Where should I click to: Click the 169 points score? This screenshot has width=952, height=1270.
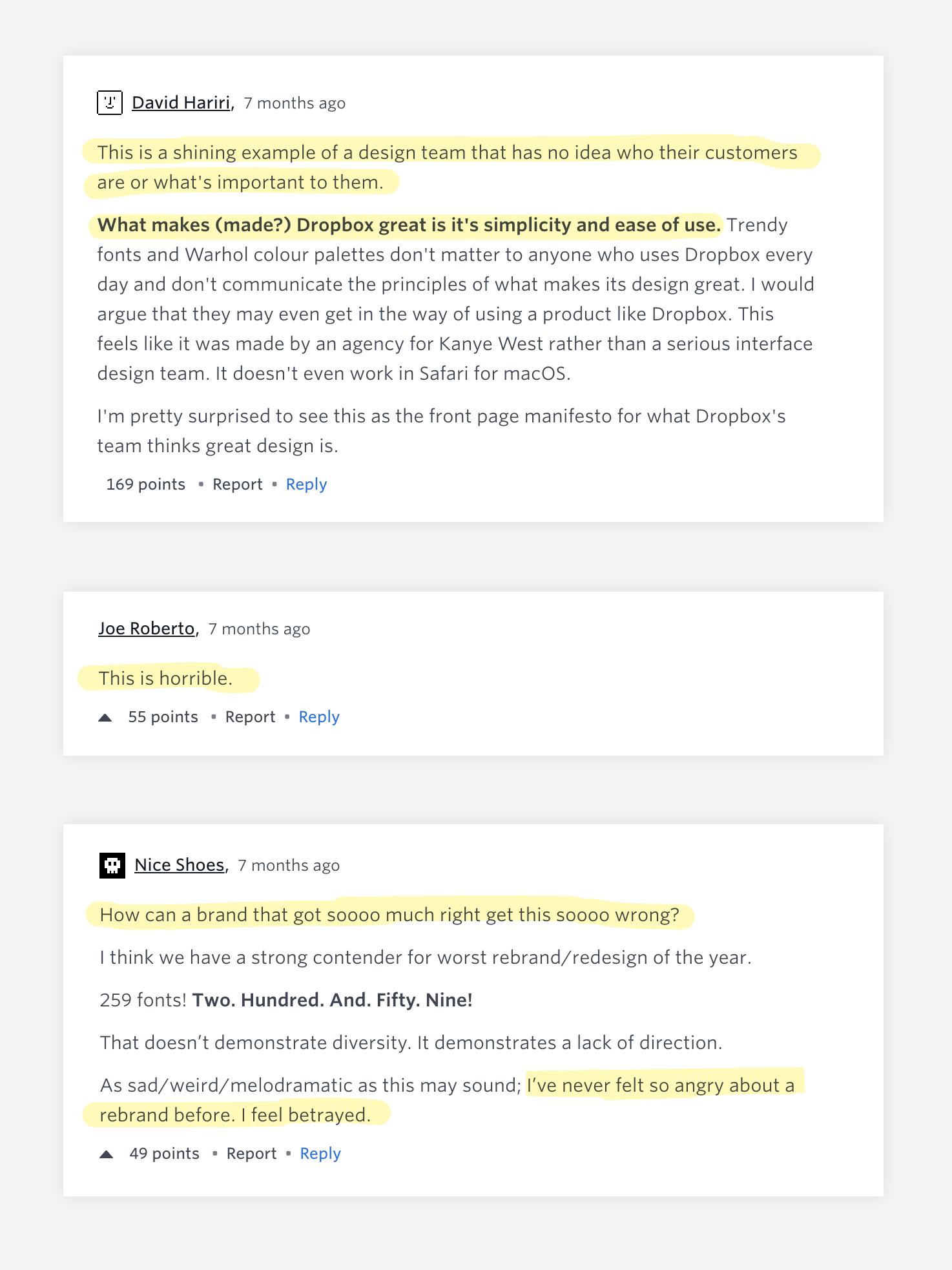click(x=145, y=484)
